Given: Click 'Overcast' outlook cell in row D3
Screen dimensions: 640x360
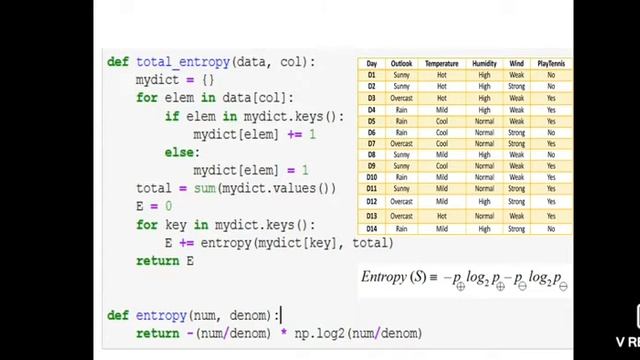Looking at the screenshot, I should click(401, 98).
